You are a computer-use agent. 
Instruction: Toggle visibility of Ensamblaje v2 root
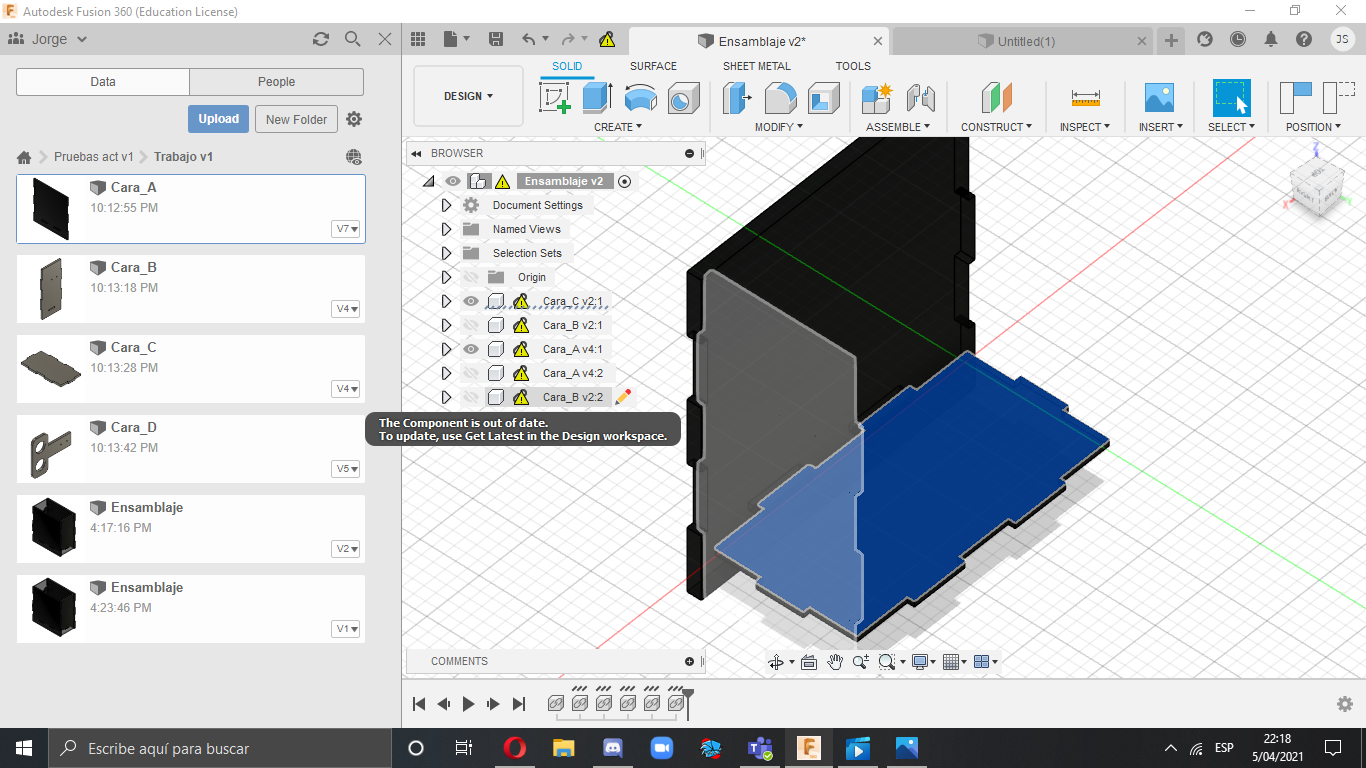pyautogui.click(x=453, y=181)
